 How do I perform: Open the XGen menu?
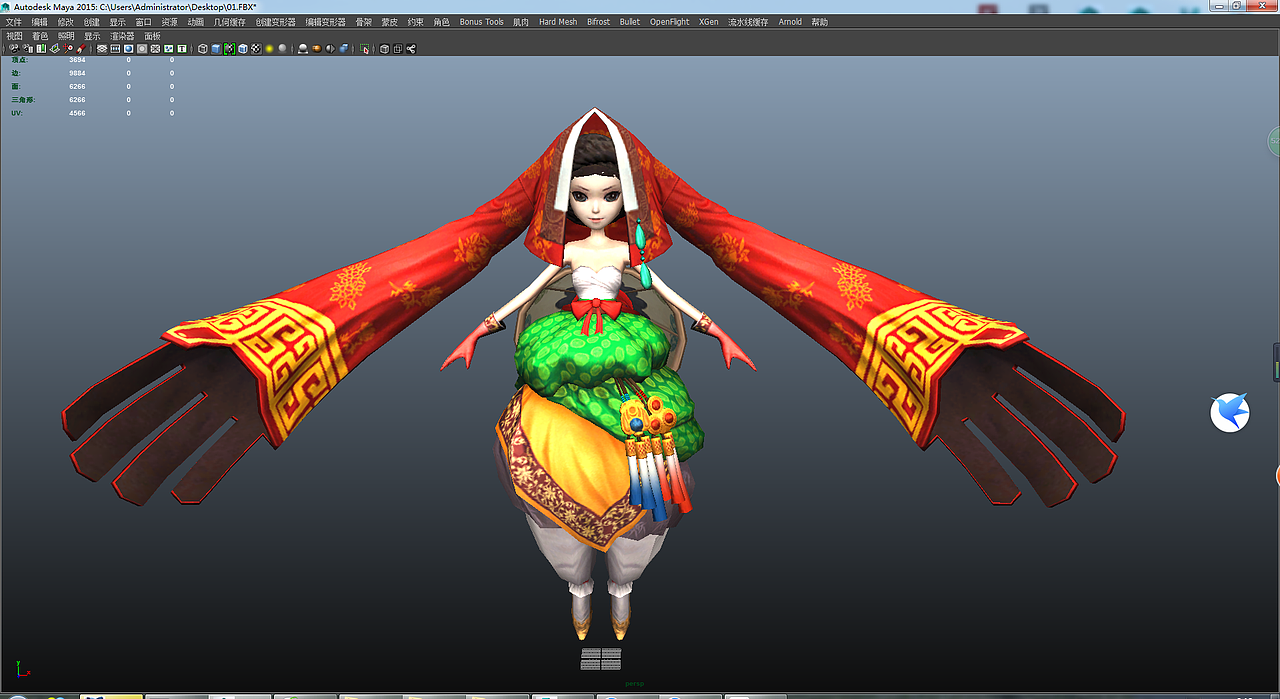pyautogui.click(x=709, y=22)
